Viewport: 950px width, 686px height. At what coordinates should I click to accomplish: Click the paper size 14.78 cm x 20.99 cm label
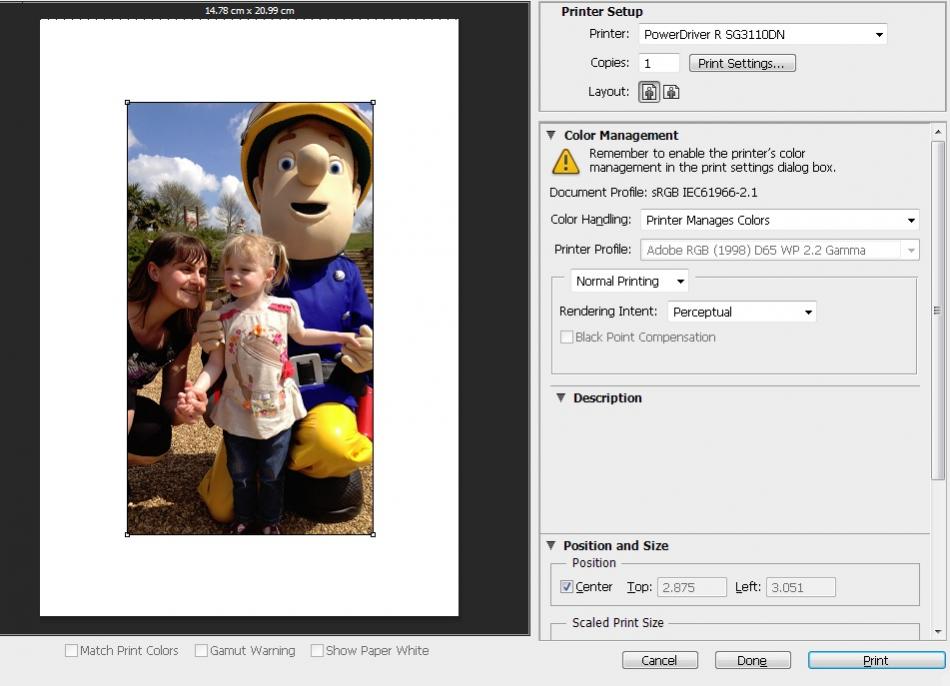pos(250,10)
